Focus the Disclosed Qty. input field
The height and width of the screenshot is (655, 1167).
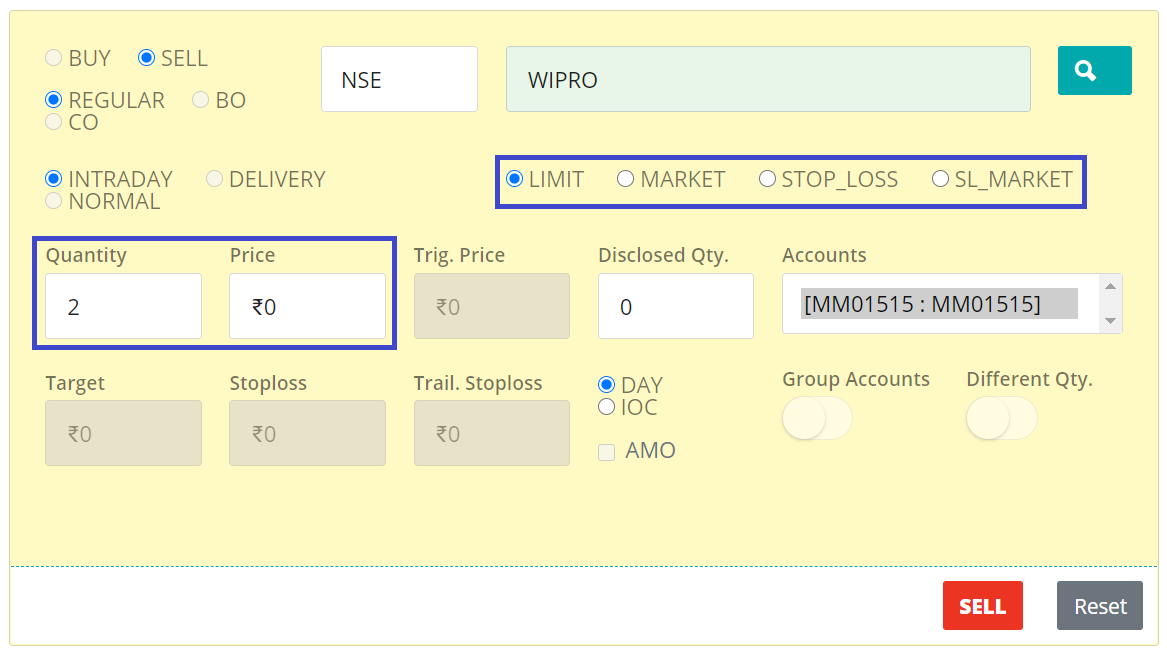[676, 306]
